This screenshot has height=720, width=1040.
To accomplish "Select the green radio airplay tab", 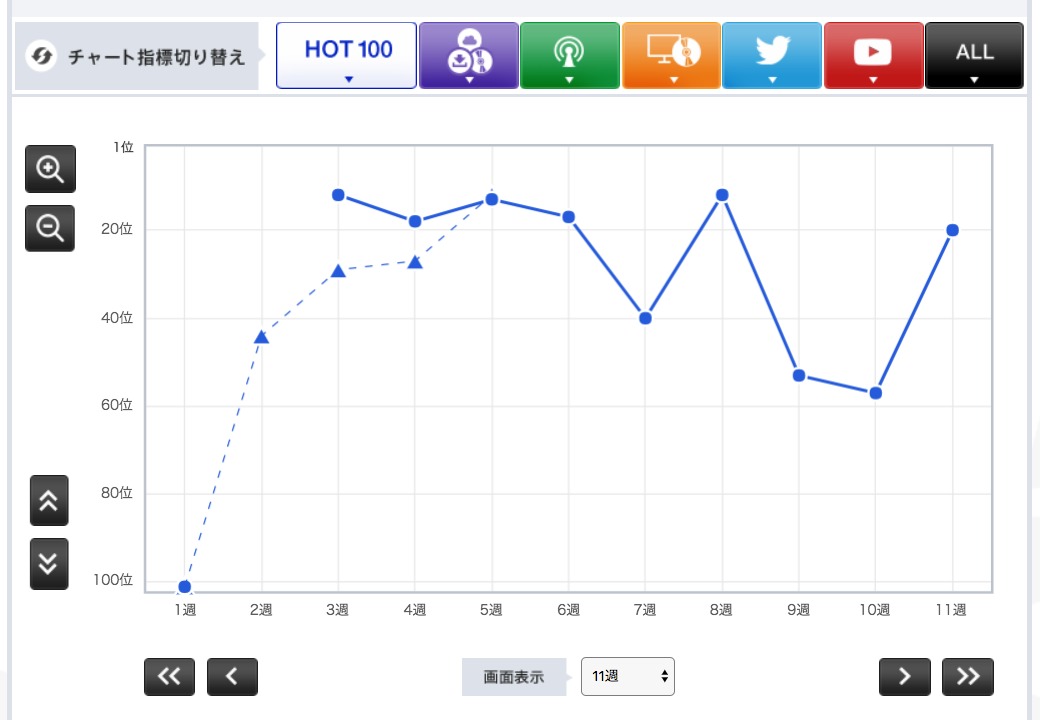I will [x=570, y=56].
